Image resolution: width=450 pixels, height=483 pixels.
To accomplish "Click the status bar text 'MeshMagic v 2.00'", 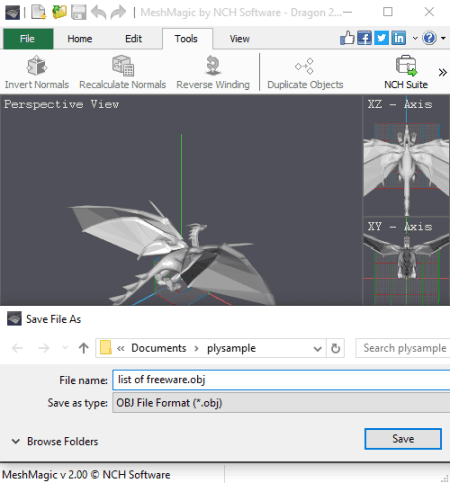I will tap(45, 475).
